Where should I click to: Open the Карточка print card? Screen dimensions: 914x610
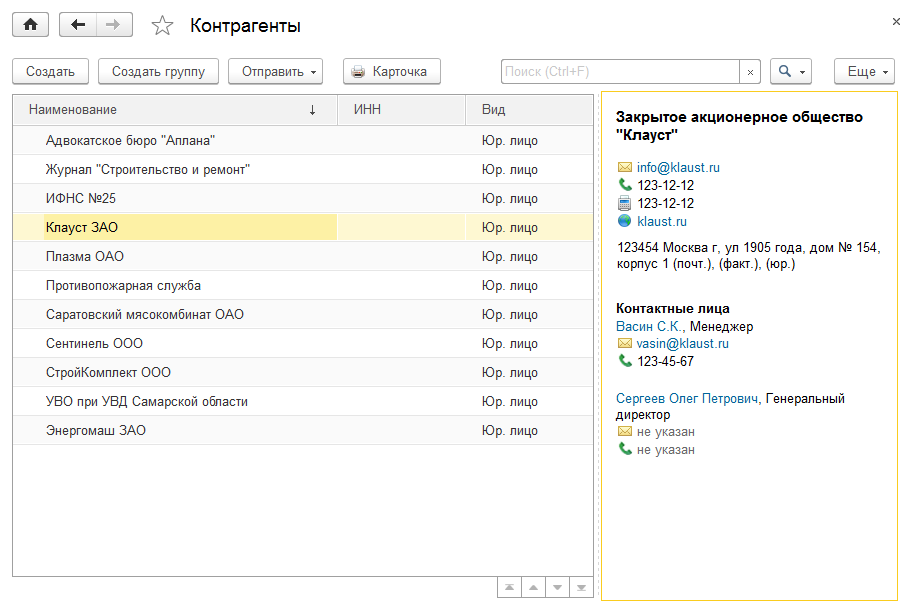click(x=391, y=71)
